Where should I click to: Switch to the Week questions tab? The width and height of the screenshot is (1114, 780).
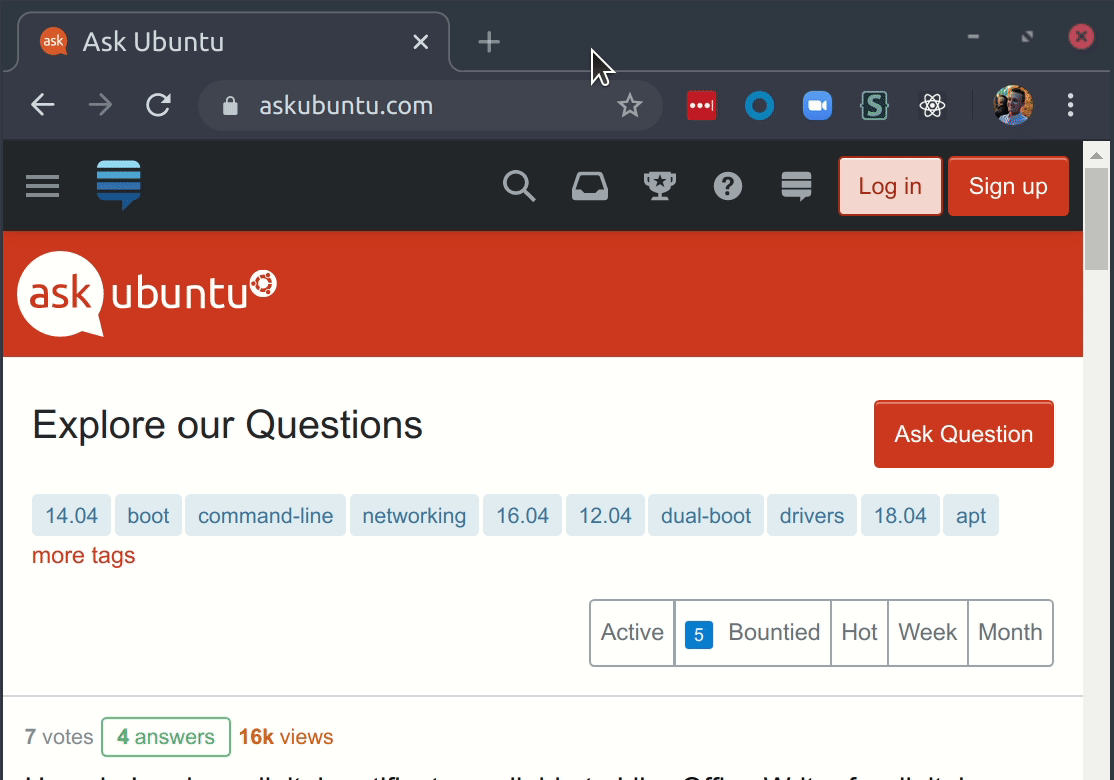(928, 632)
